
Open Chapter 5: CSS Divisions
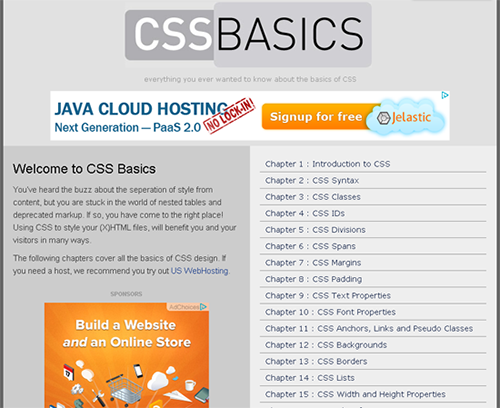pos(315,230)
